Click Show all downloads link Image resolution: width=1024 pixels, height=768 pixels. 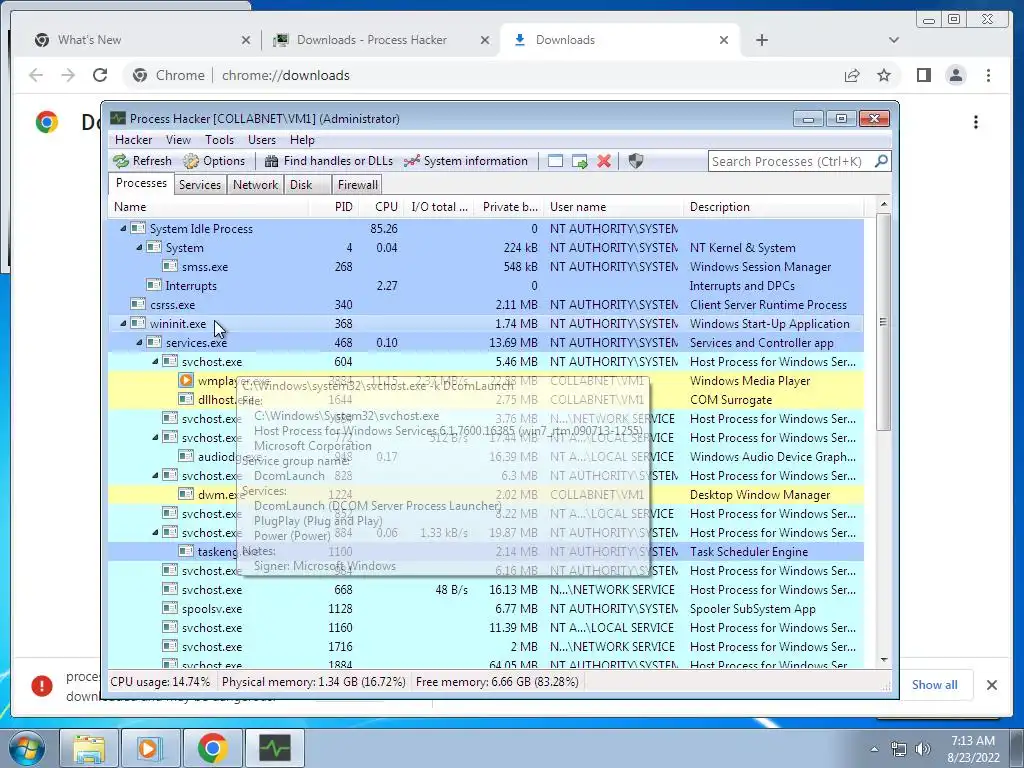[x=935, y=684]
